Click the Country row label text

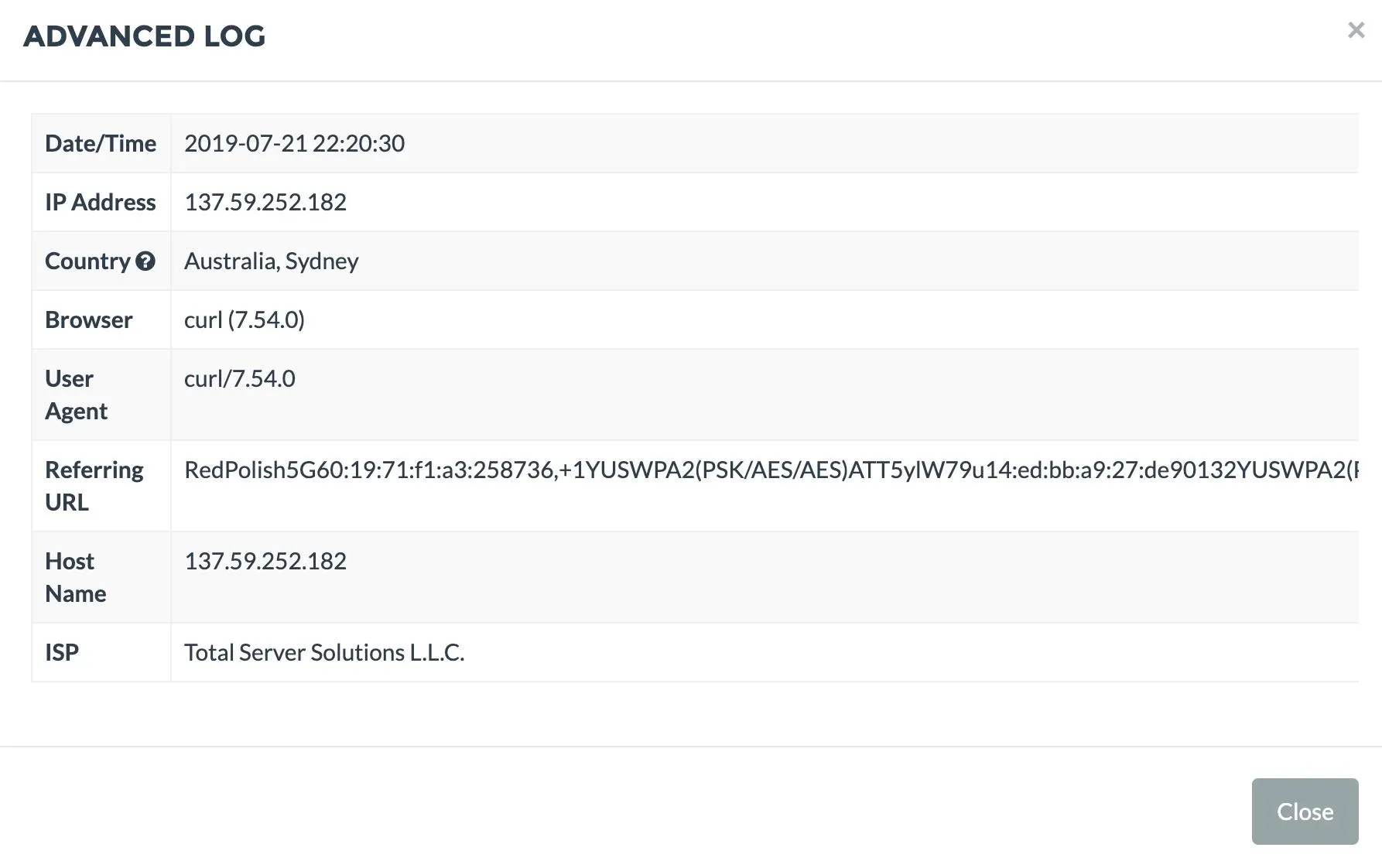(x=87, y=261)
